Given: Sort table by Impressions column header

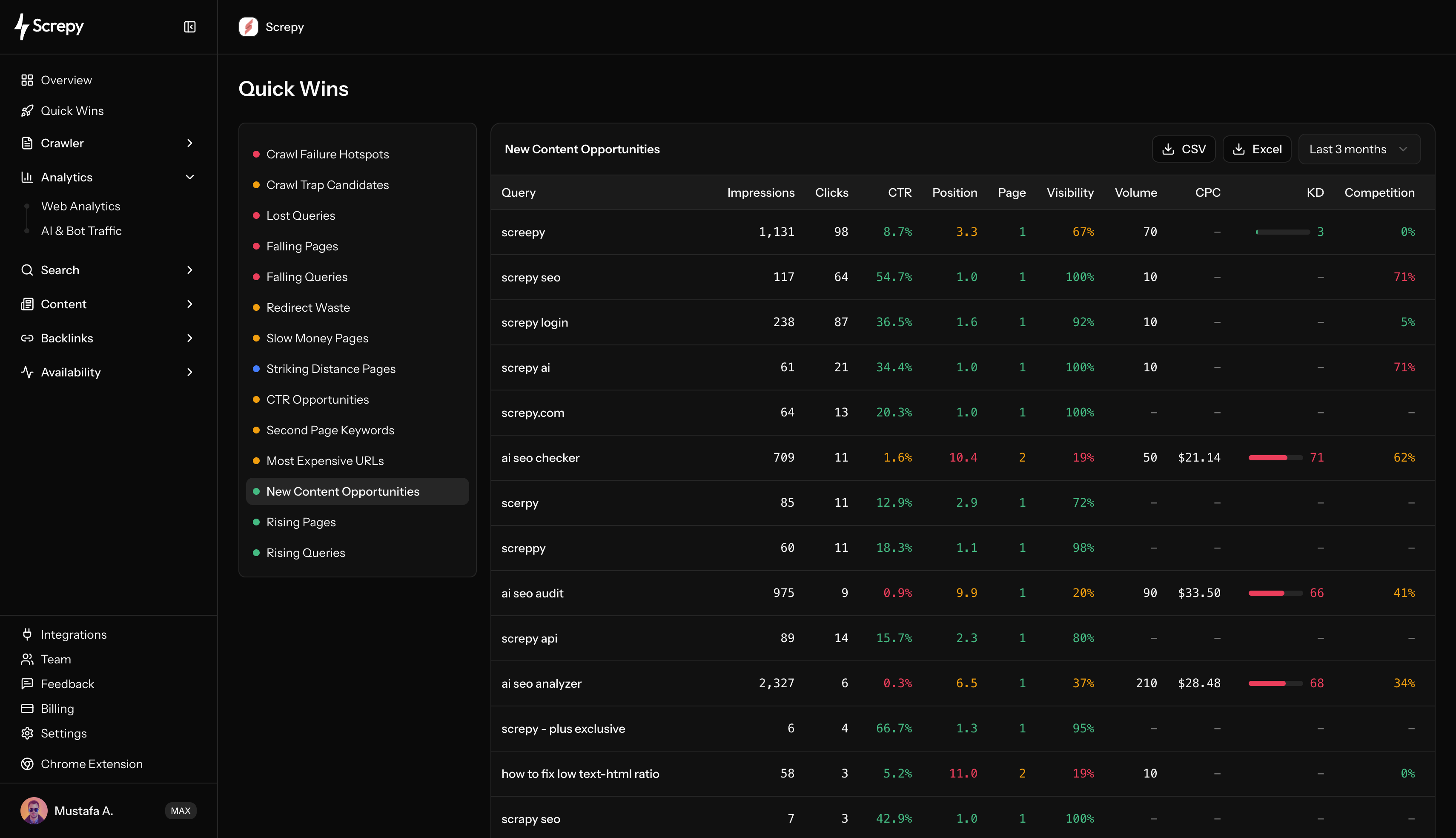Looking at the screenshot, I should click(760, 192).
